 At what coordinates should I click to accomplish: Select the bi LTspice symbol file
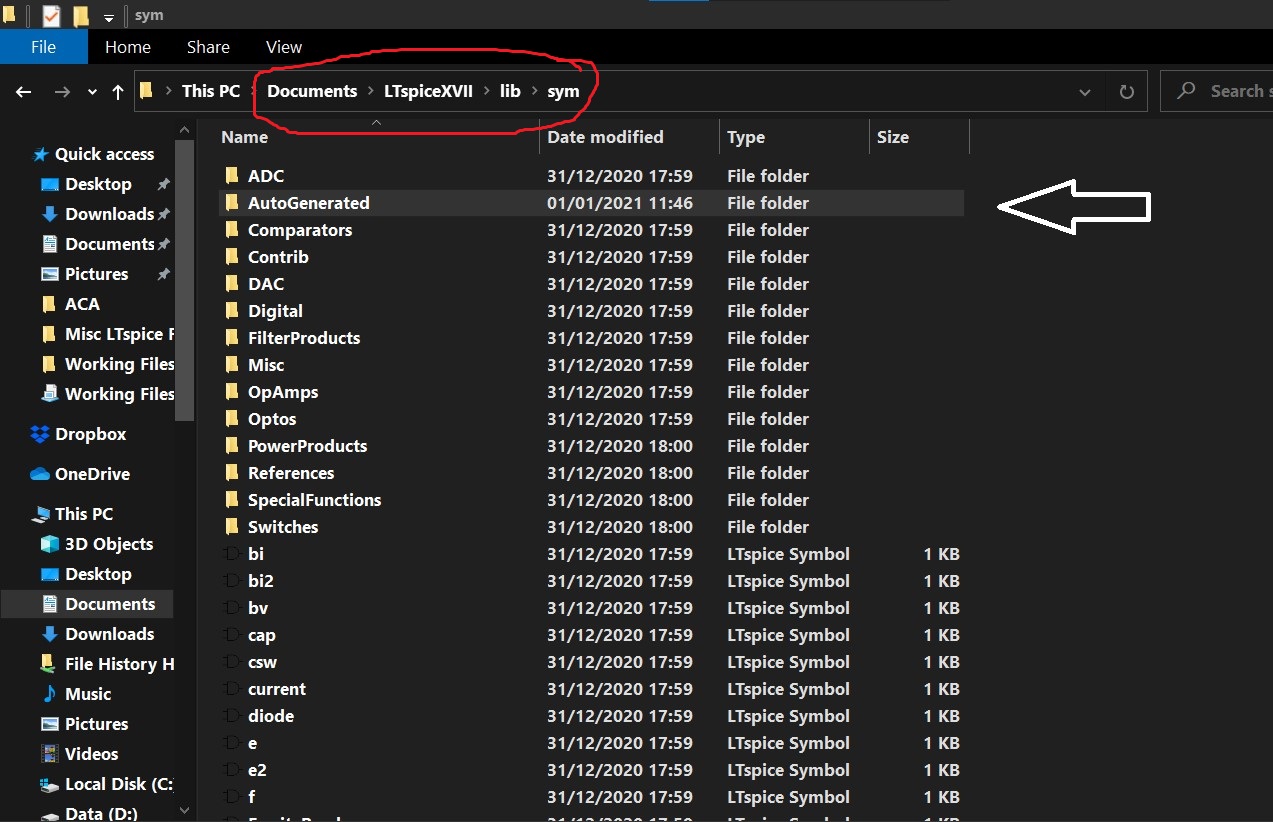pos(590,554)
